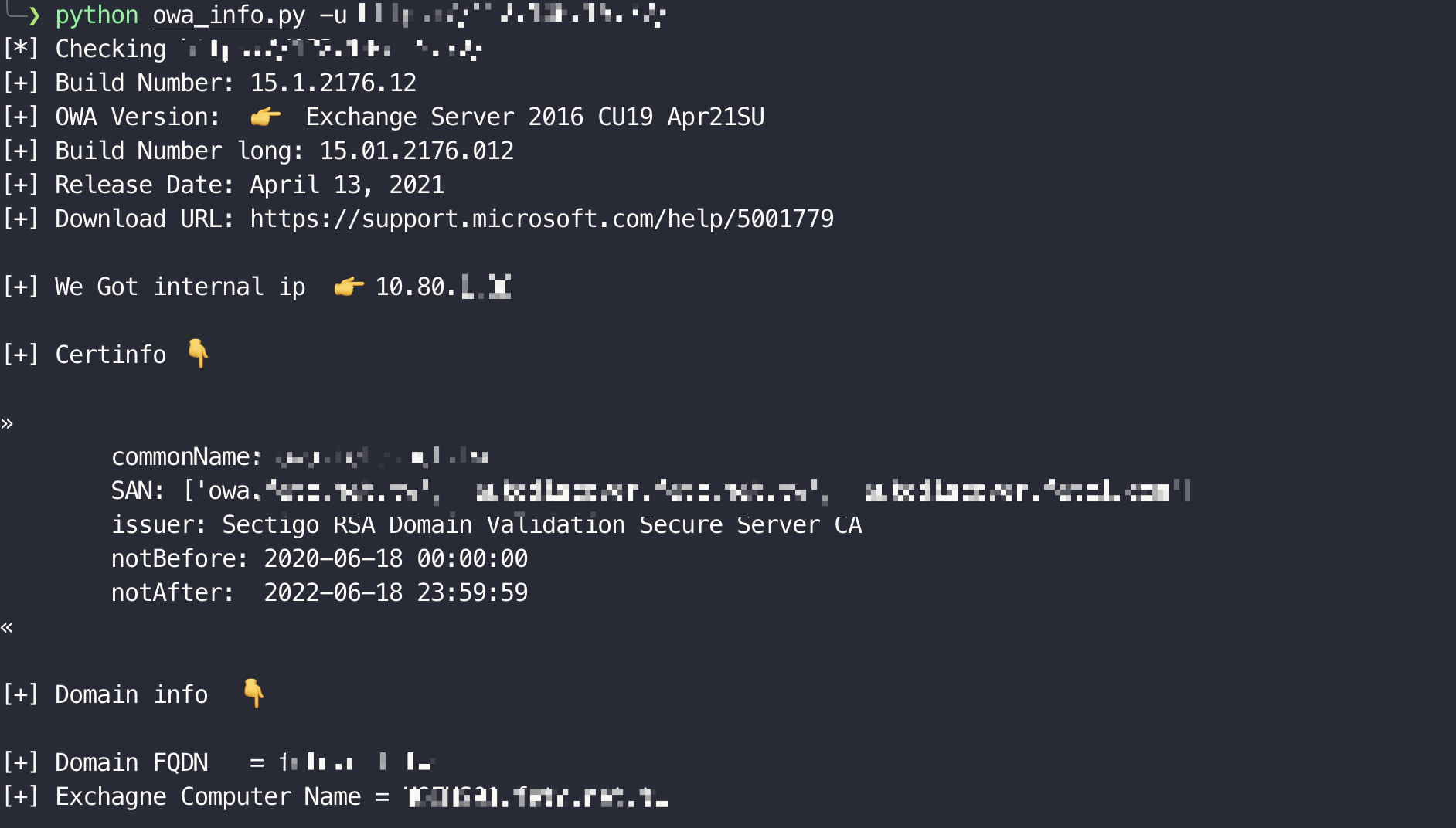Click the down-pointing hand next to Certinfo
Image resolution: width=1456 pixels, height=828 pixels.
tap(198, 353)
